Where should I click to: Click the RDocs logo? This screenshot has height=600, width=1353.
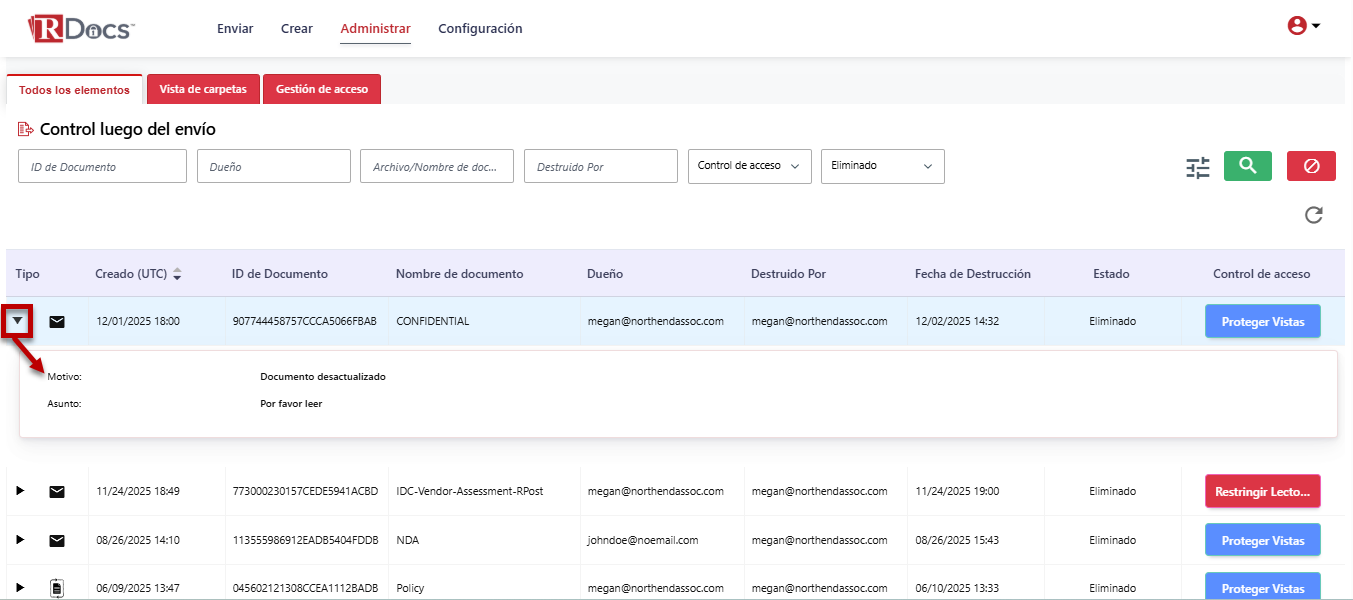coord(81,28)
